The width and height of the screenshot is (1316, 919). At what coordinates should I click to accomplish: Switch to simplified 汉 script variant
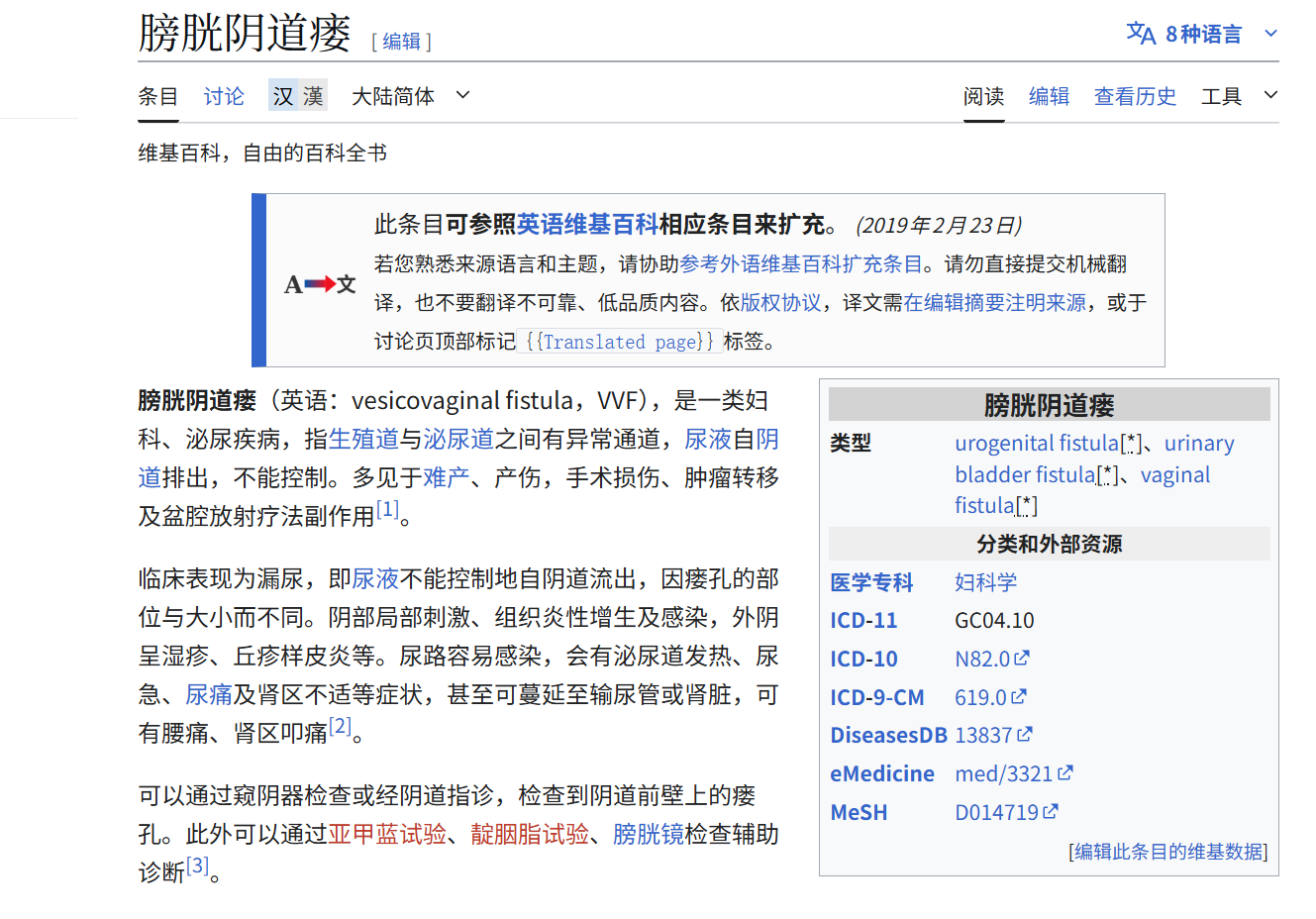[x=283, y=96]
